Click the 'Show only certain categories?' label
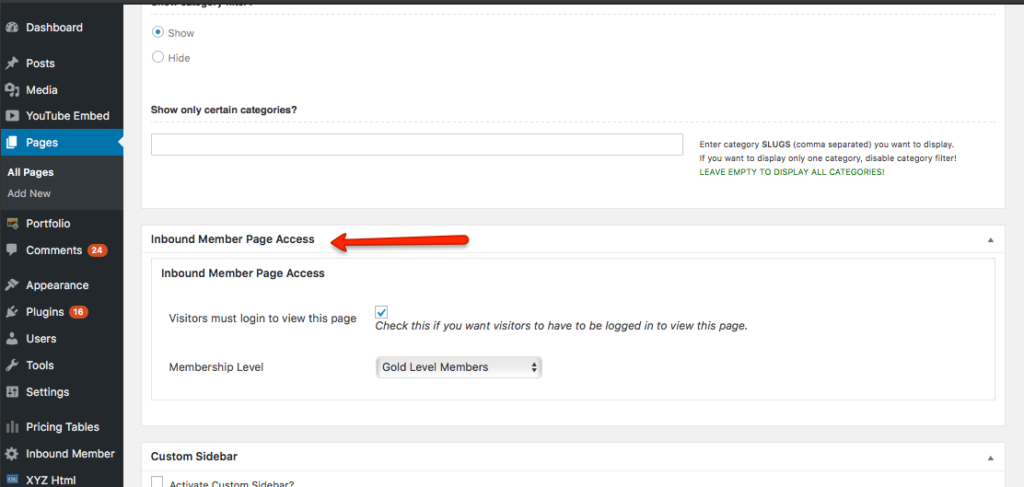The image size is (1024, 487). point(224,109)
